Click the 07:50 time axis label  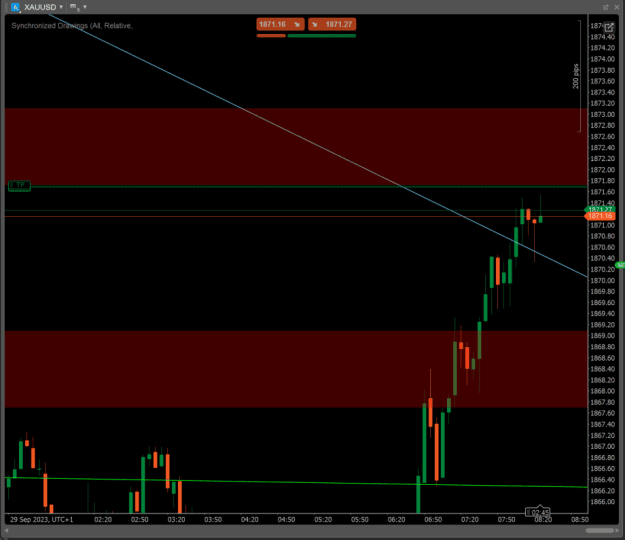click(506, 519)
